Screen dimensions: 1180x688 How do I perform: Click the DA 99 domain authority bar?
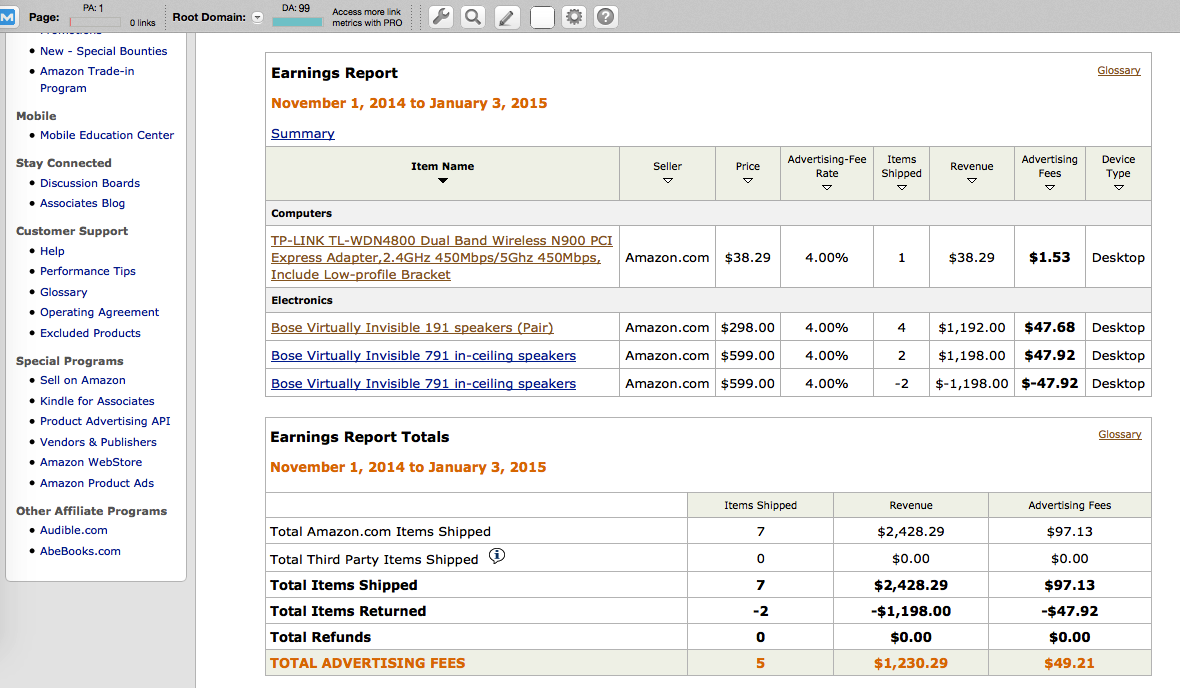[297, 22]
